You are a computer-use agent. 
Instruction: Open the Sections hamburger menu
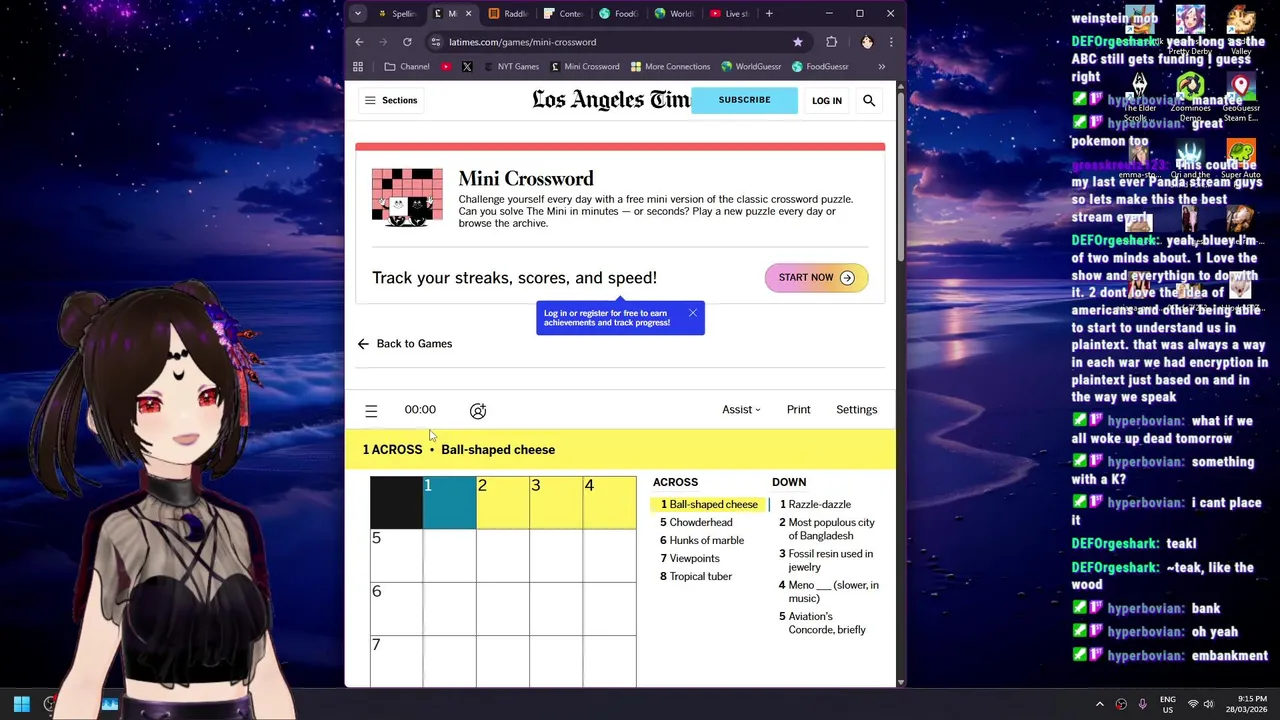(x=391, y=100)
